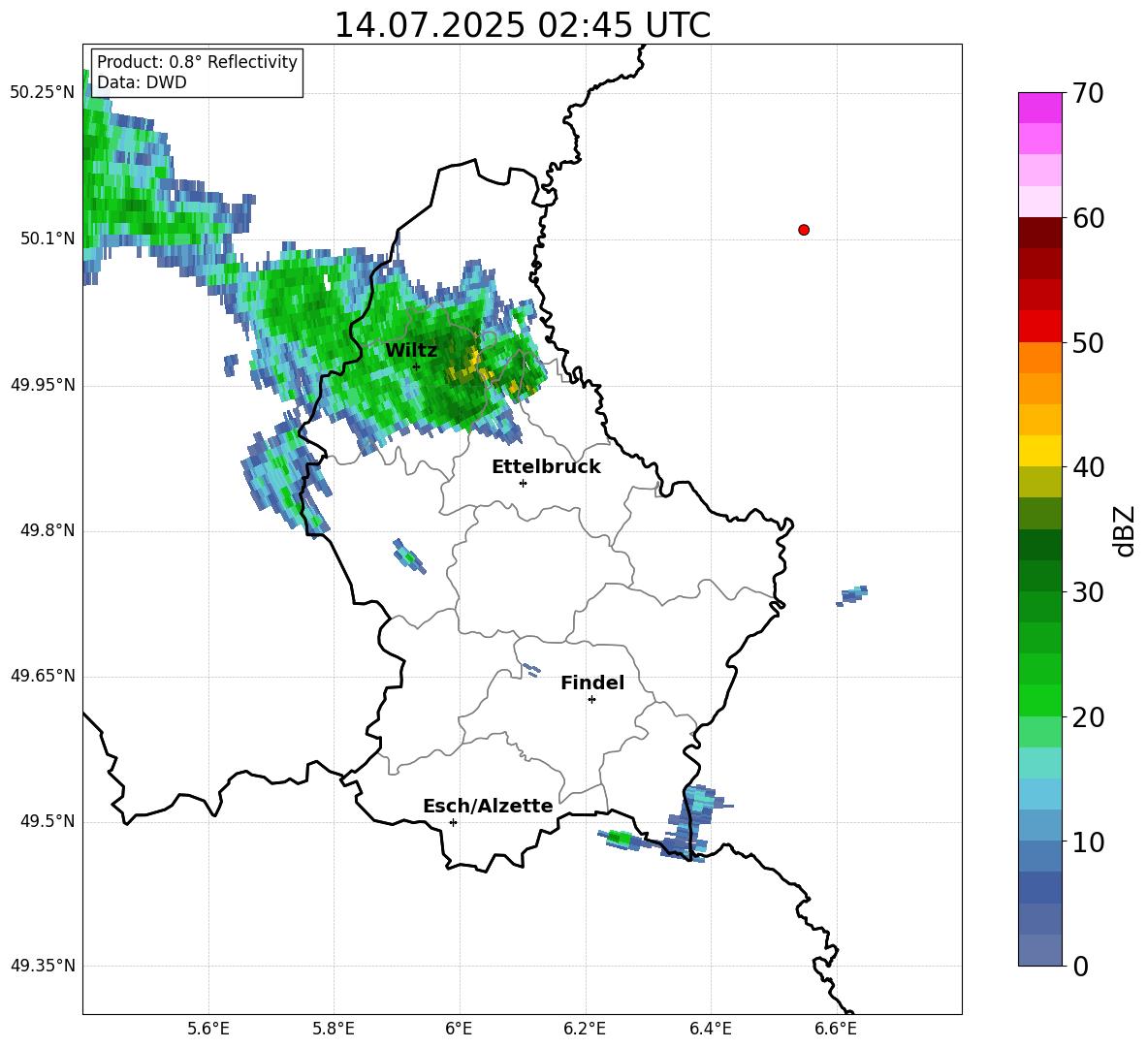Click the 49.8°N latitude label
The height and width of the screenshot is (1048, 1148).
pyautogui.click(x=48, y=530)
